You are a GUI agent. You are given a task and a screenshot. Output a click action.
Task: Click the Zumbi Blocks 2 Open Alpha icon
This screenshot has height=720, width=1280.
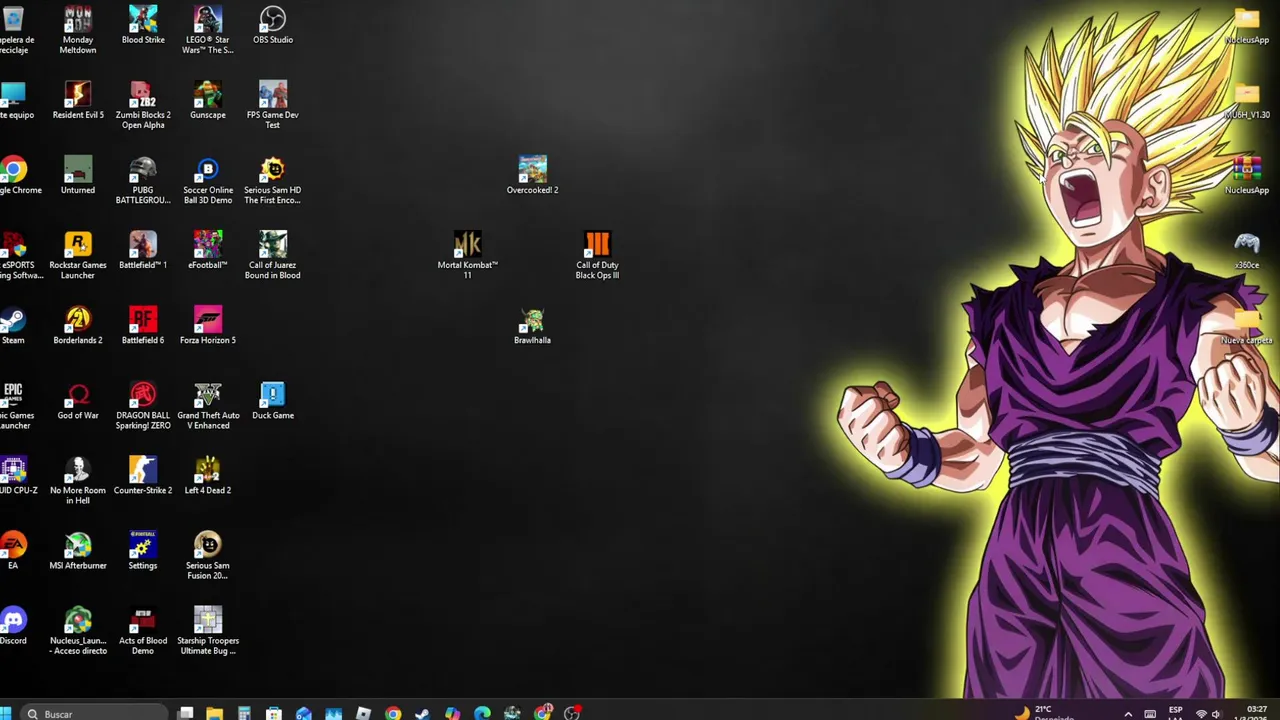click(x=143, y=105)
